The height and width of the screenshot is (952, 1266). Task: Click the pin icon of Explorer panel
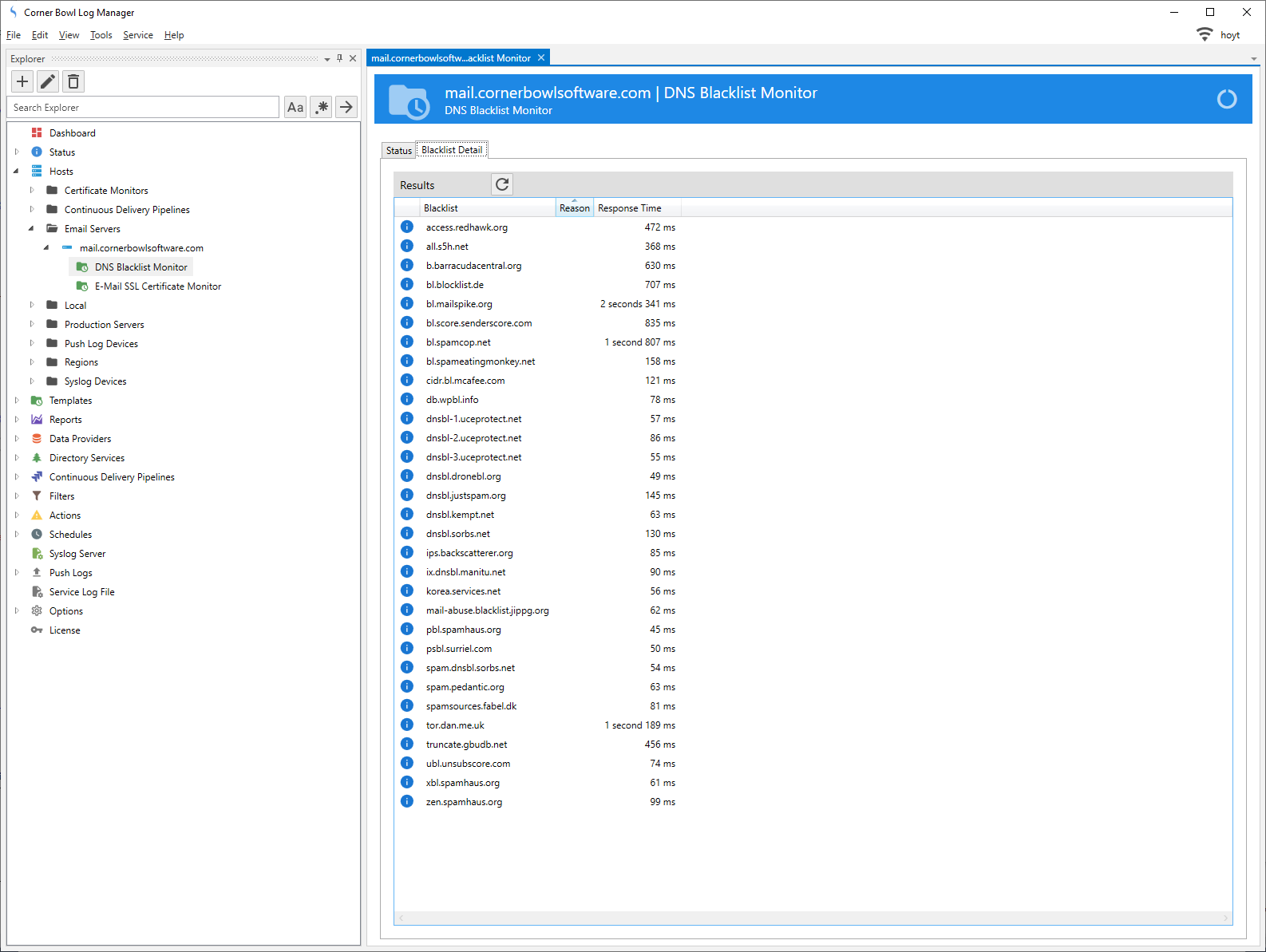pyautogui.click(x=339, y=58)
